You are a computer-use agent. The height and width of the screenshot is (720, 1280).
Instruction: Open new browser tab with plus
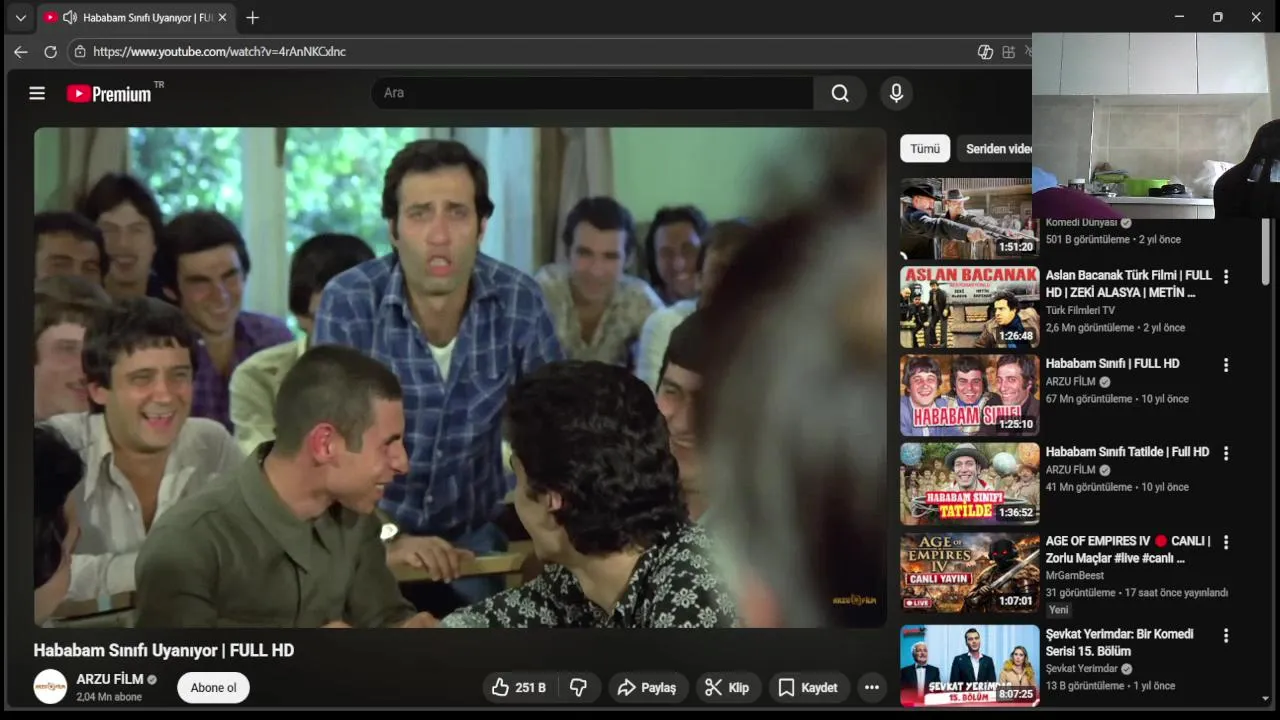click(x=252, y=17)
